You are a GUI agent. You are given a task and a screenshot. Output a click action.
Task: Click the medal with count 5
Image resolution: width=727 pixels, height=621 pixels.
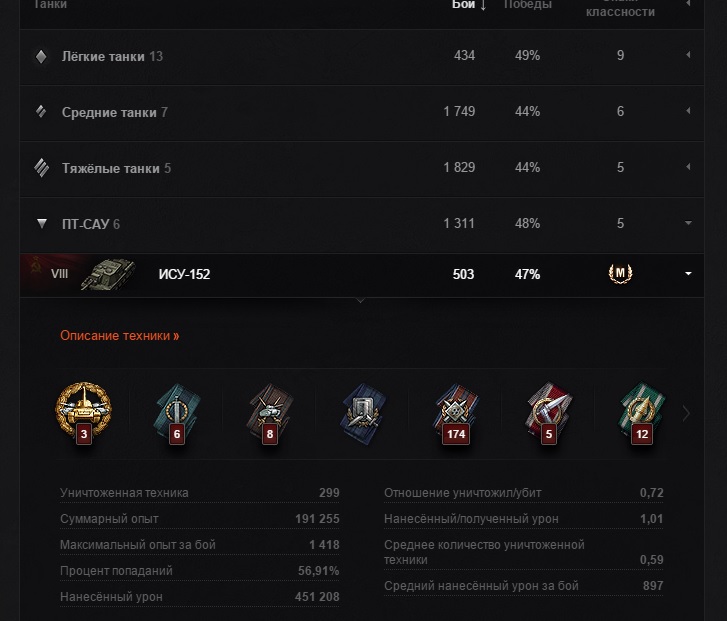coord(549,410)
